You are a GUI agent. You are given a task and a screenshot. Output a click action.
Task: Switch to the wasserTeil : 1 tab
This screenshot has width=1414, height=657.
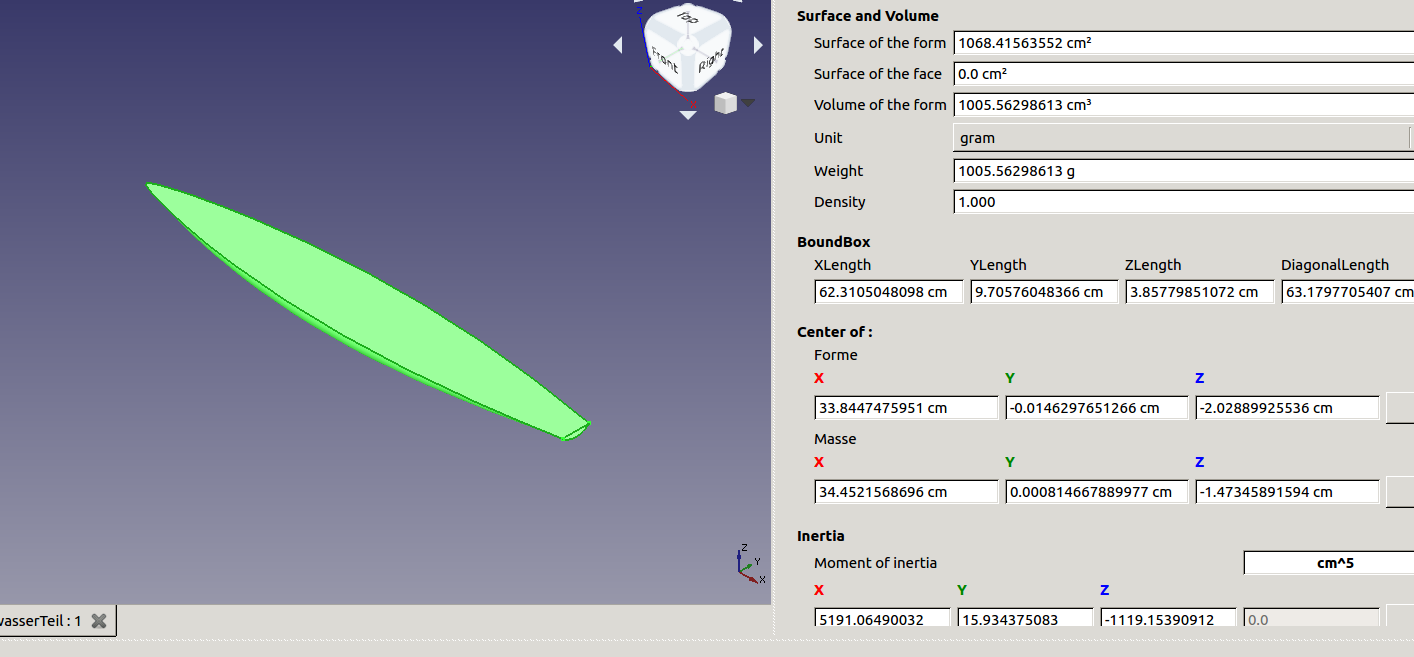(x=40, y=621)
